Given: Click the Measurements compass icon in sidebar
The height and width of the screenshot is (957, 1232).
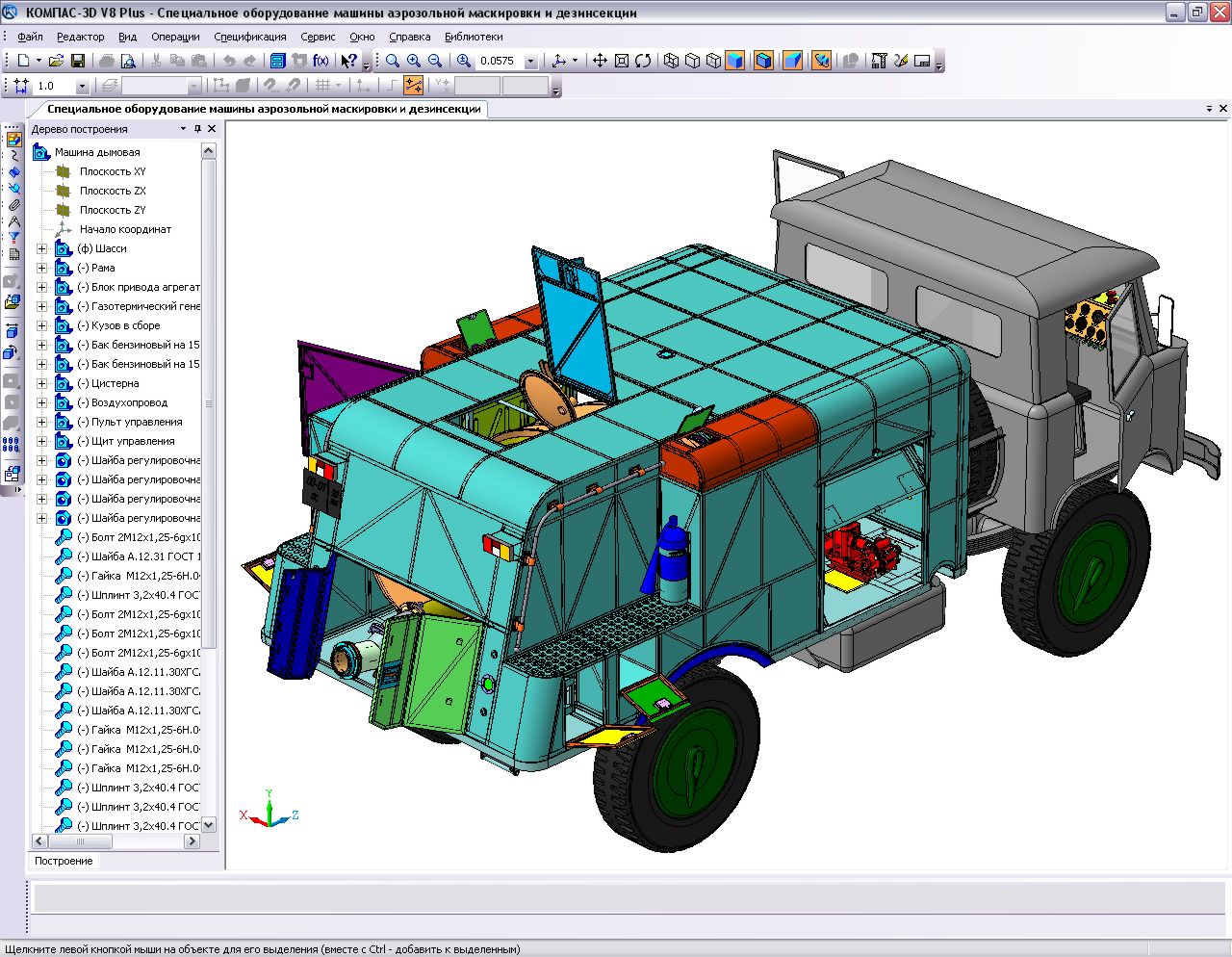Looking at the screenshot, I should pyautogui.click(x=13, y=221).
